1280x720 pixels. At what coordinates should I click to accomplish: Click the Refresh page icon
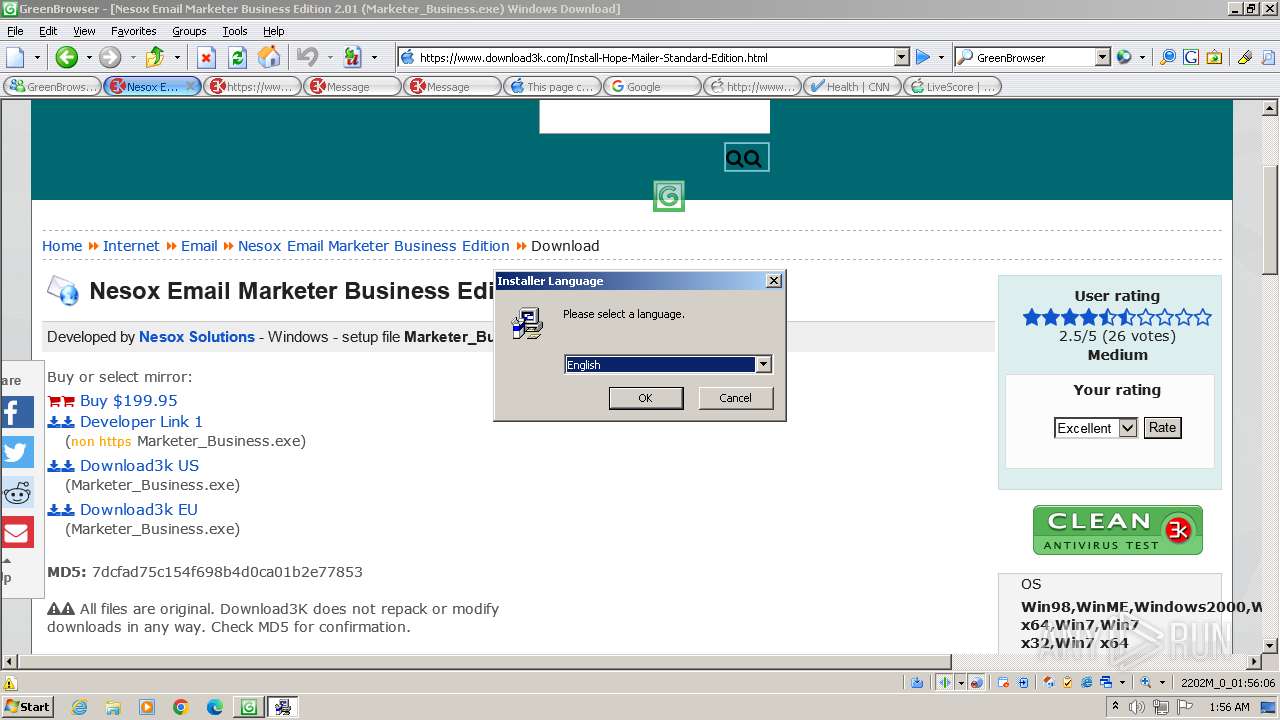238,57
